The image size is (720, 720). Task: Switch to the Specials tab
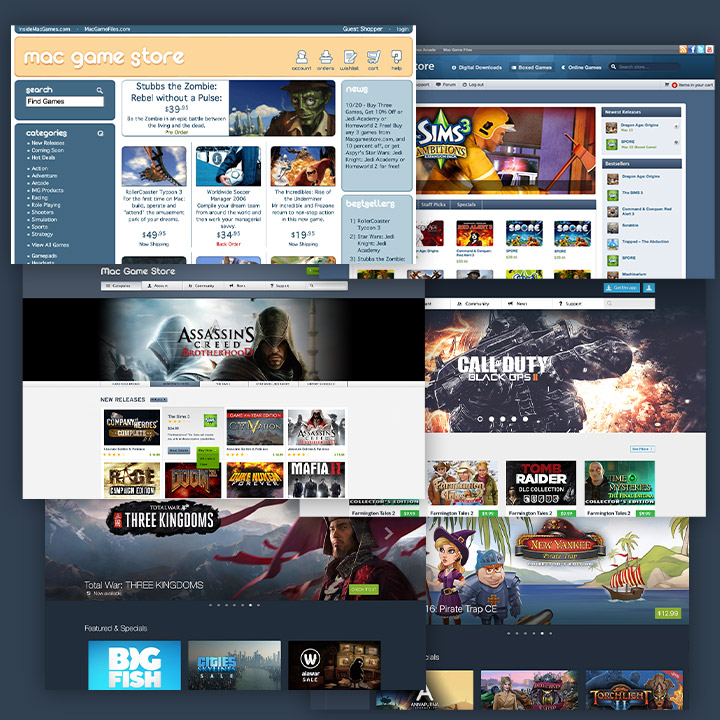468,203
